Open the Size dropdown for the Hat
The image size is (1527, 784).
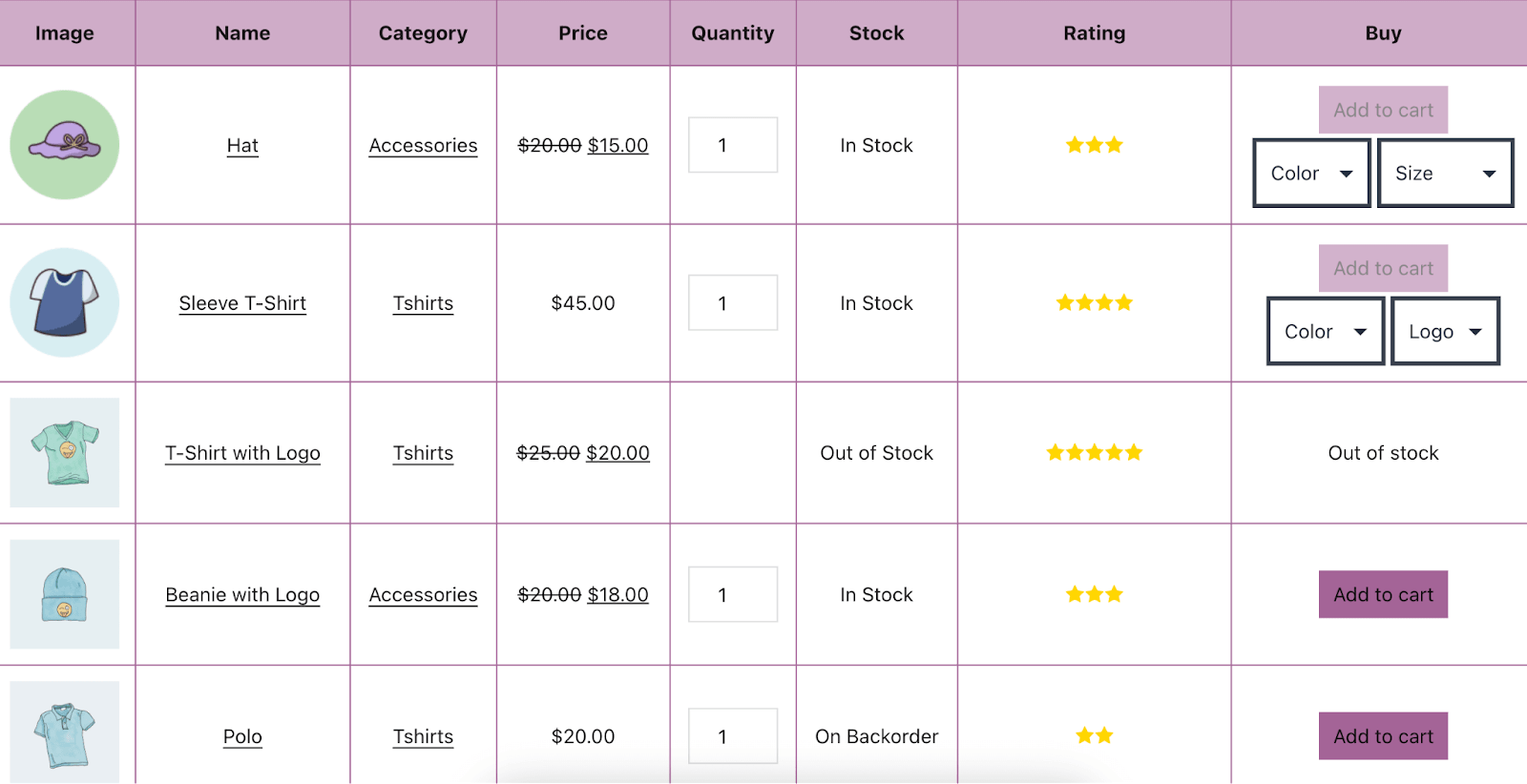(1444, 173)
